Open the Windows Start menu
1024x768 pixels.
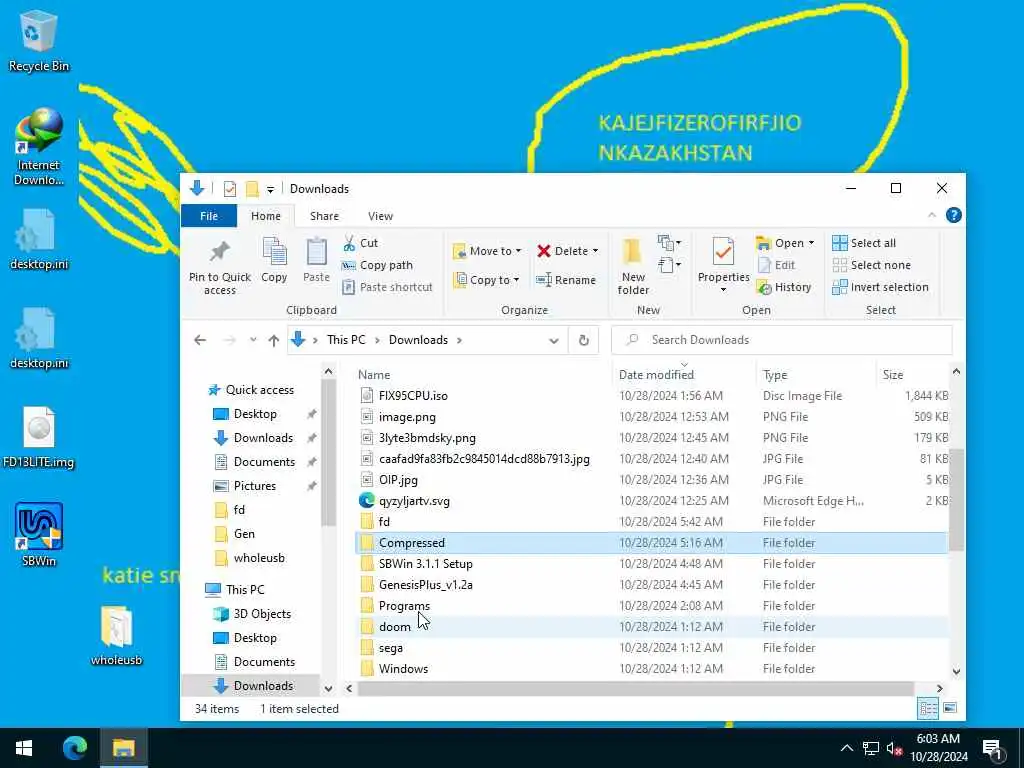tap(24, 748)
